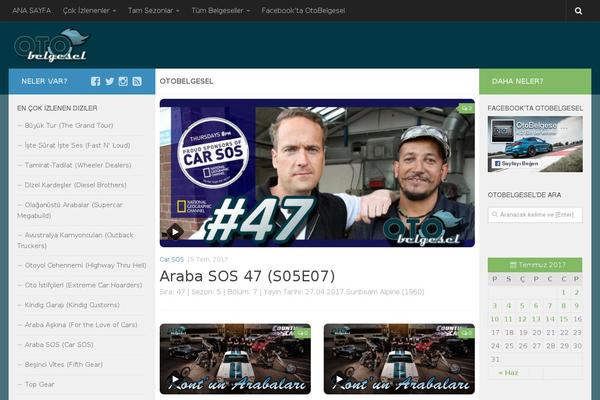Click the Car SOS category tag

pos(171,260)
